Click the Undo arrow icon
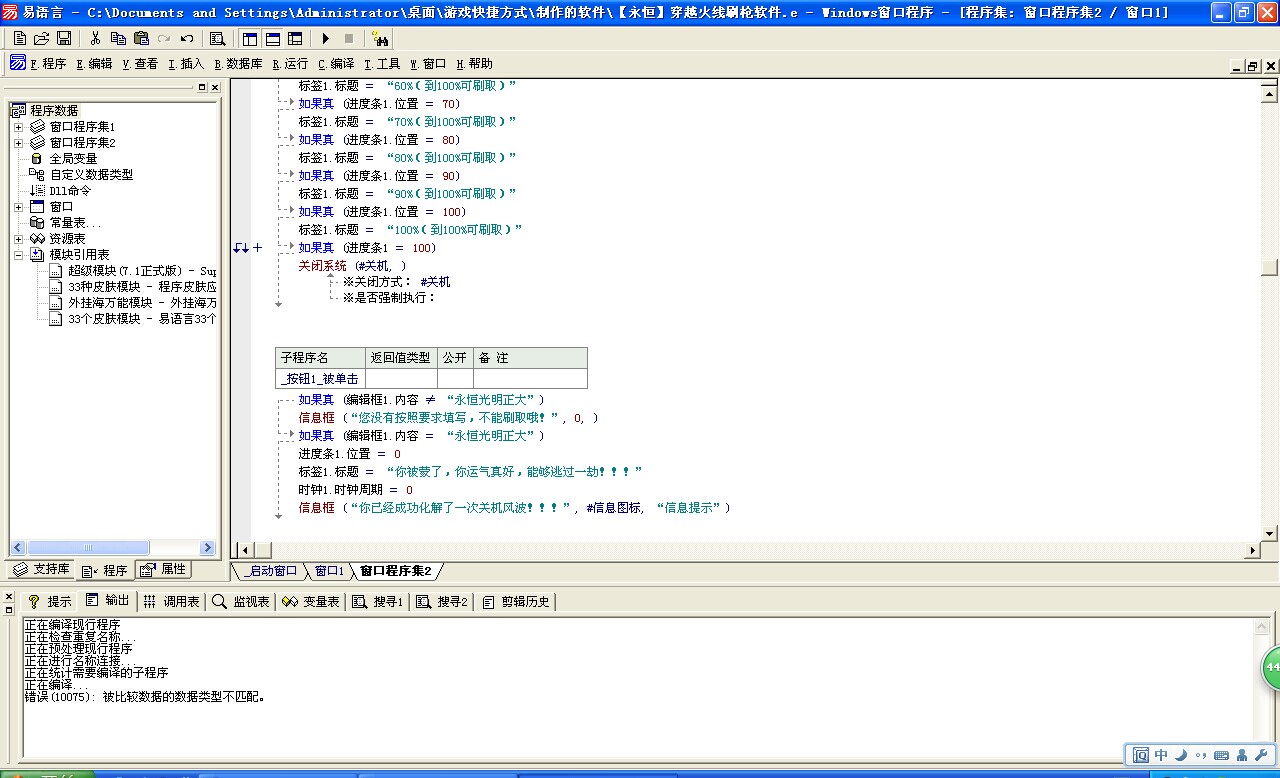The image size is (1280, 778). 187,38
